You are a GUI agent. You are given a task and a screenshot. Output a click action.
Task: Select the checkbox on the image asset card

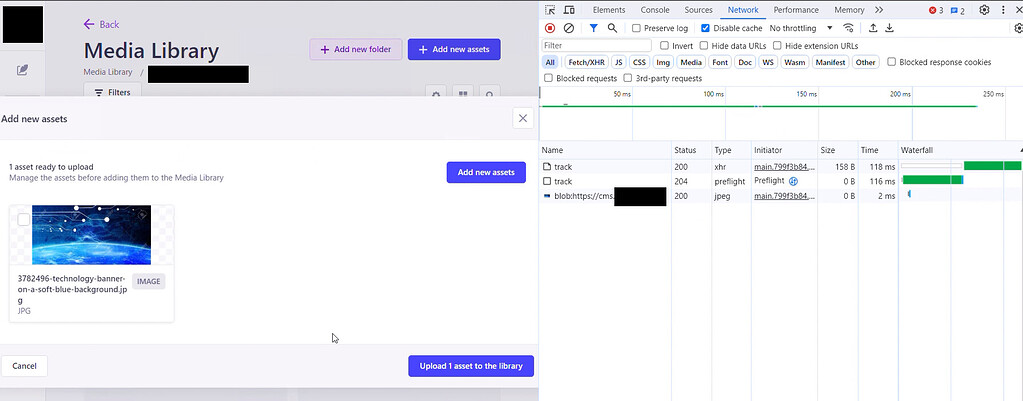coord(24,220)
